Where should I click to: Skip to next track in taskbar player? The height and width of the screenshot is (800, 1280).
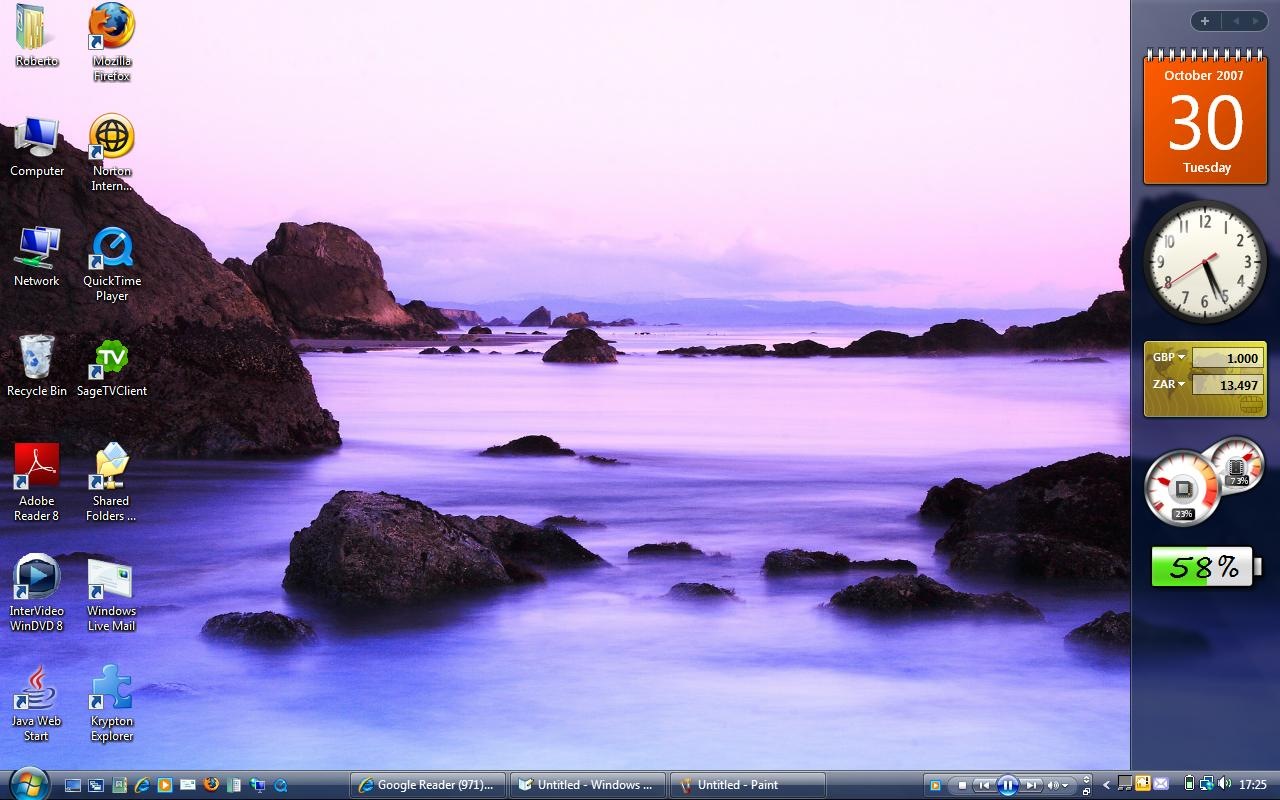1031,785
